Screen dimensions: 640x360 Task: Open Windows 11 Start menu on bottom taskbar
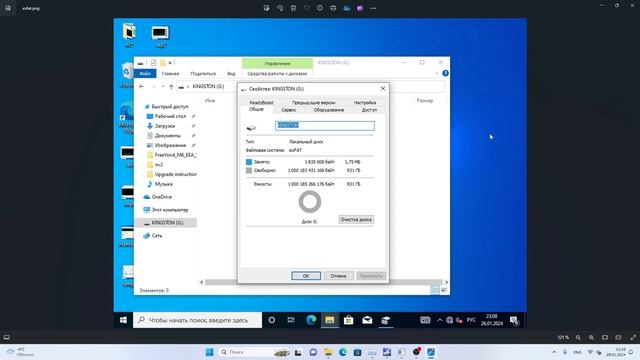click(x=209, y=352)
